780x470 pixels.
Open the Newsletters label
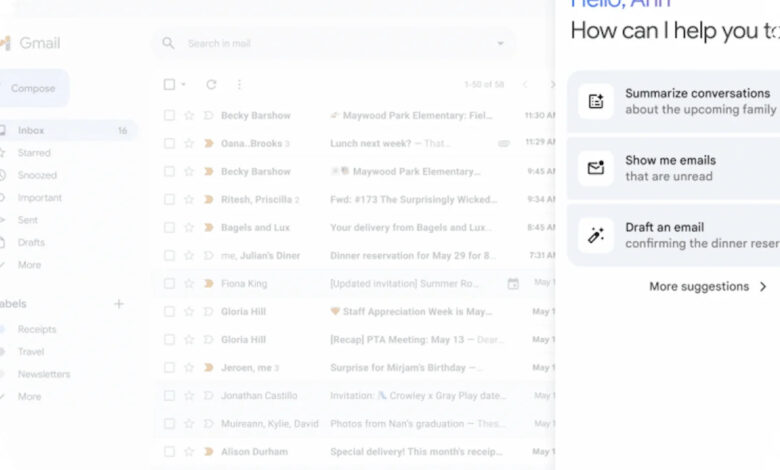[44, 374]
